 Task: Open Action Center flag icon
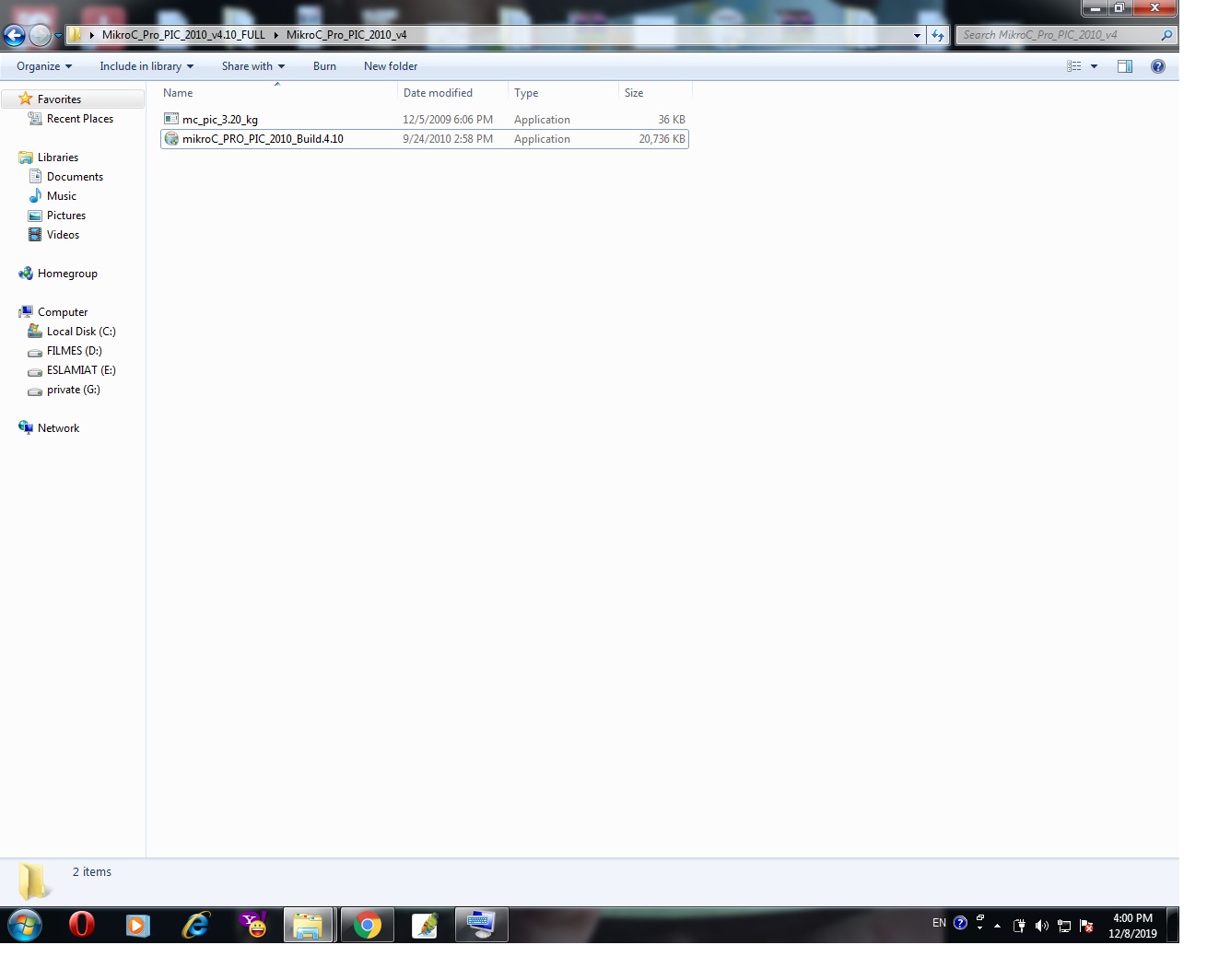[x=1086, y=926]
